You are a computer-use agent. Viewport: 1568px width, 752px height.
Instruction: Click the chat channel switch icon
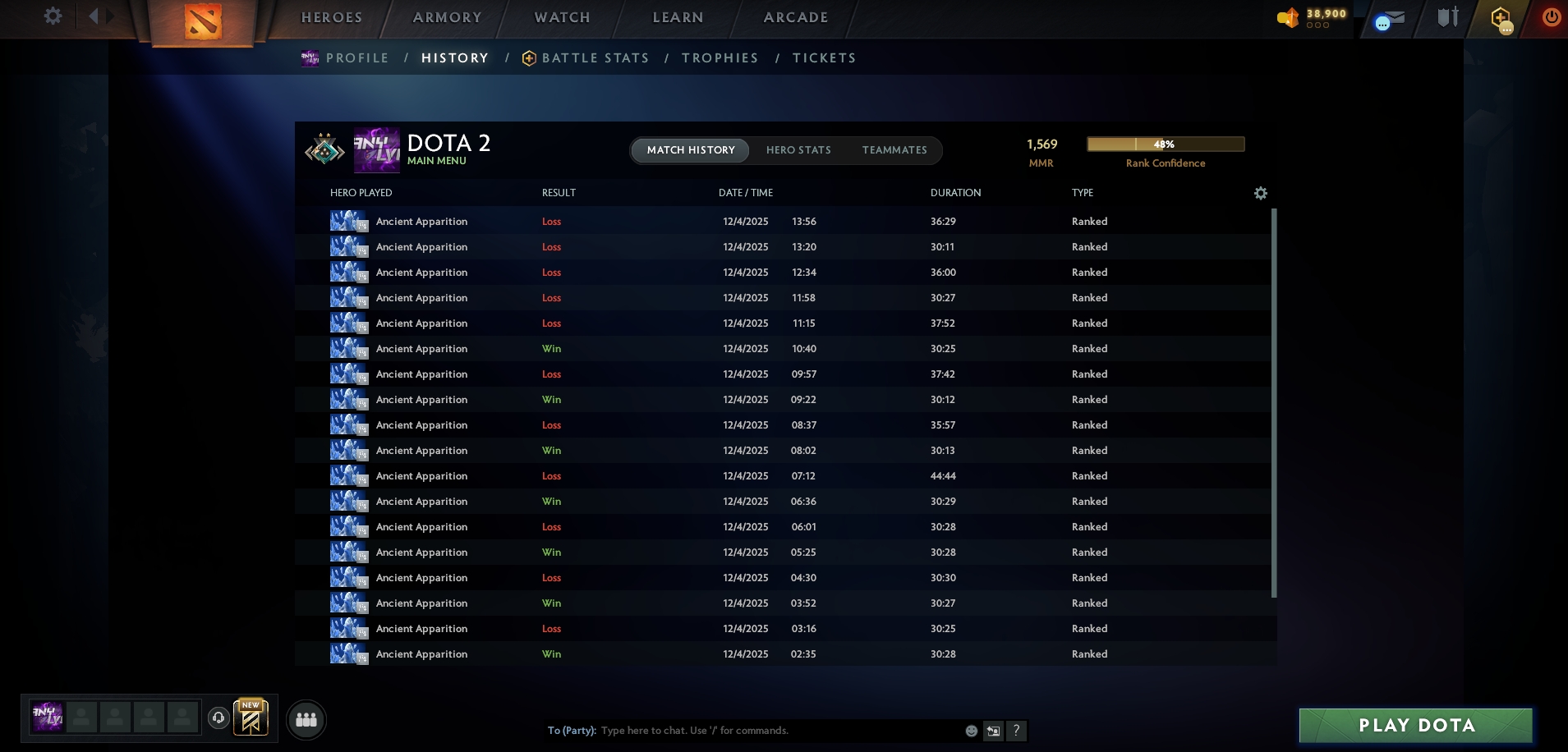pos(994,731)
